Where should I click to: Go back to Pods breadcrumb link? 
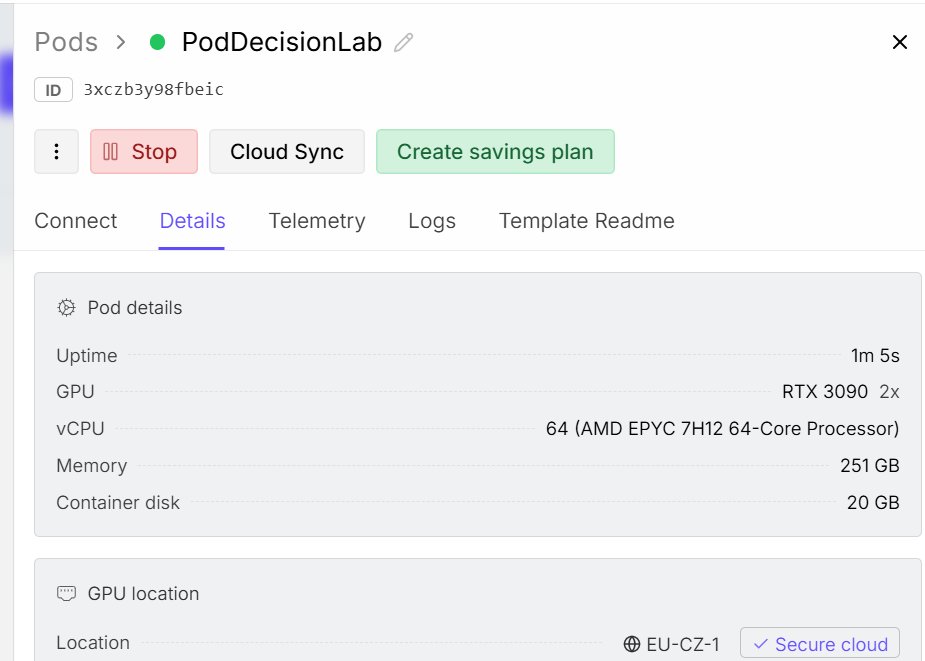coord(66,42)
